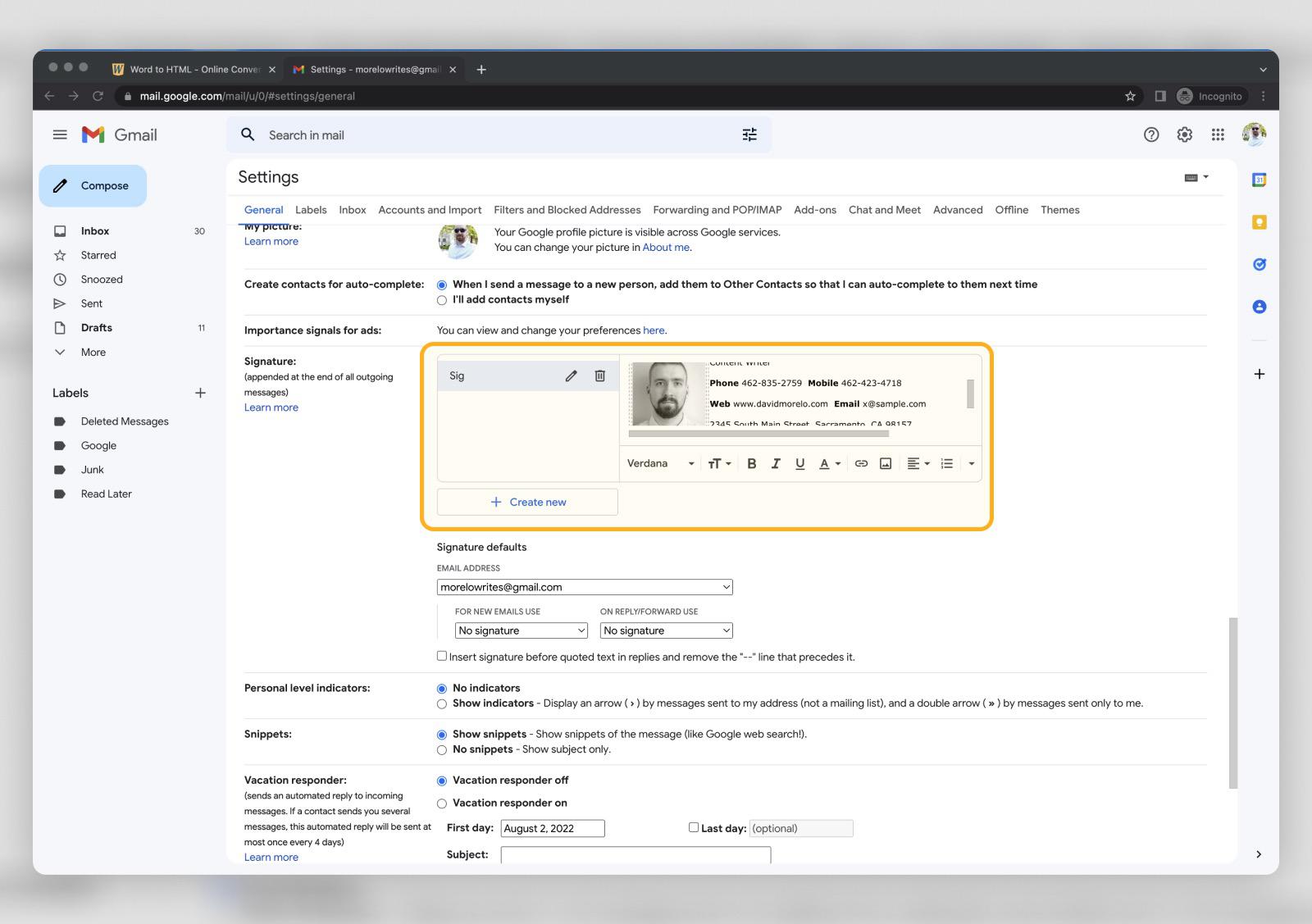This screenshot has width=1312, height=924.
Task: Open the Filters and Blocked Addresses tab
Action: coord(567,210)
